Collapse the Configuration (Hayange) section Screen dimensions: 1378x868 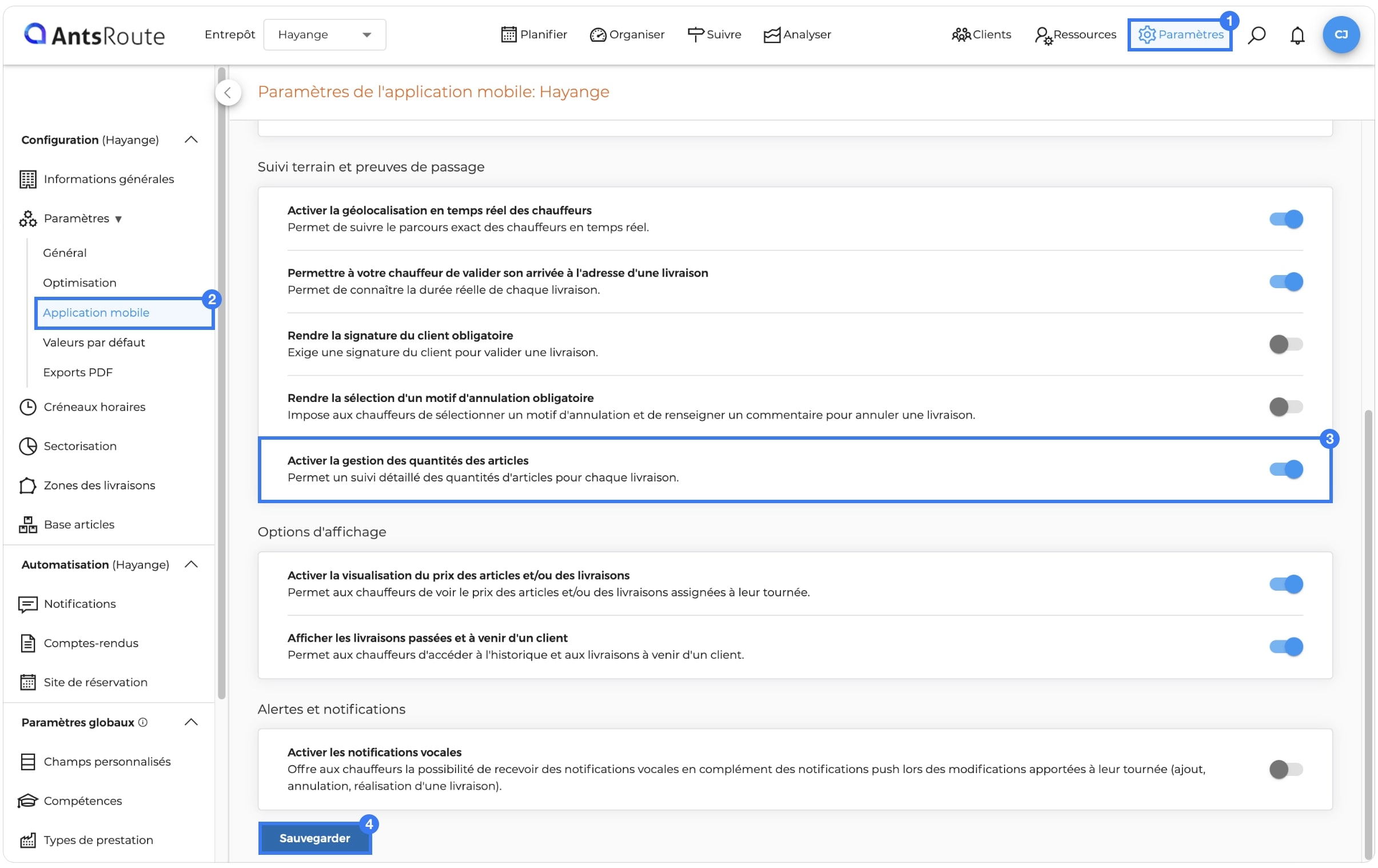191,140
